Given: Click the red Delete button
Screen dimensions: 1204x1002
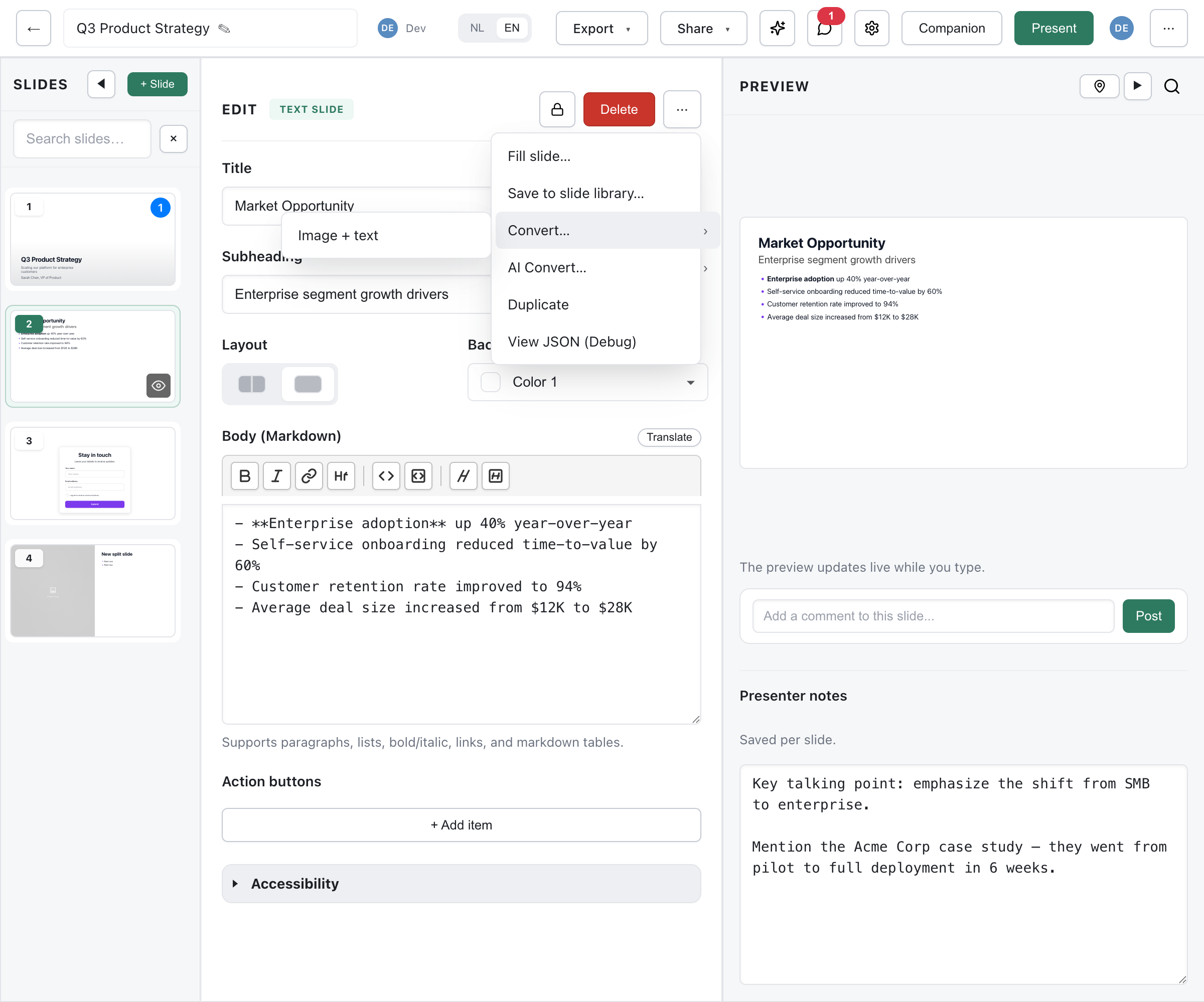Looking at the screenshot, I should click(x=619, y=109).
